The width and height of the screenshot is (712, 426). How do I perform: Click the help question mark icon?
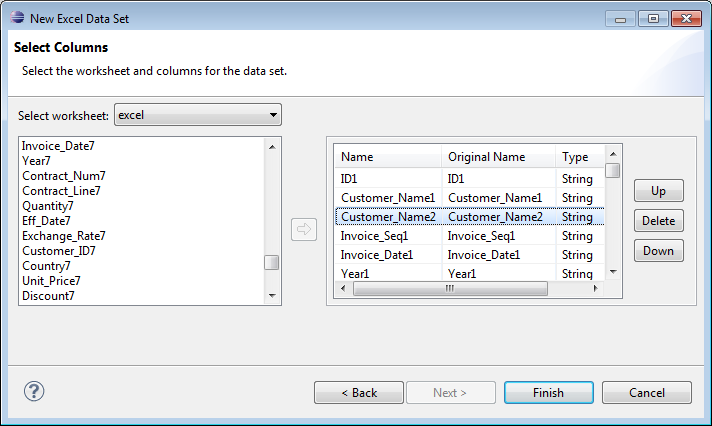click(34, 391)
